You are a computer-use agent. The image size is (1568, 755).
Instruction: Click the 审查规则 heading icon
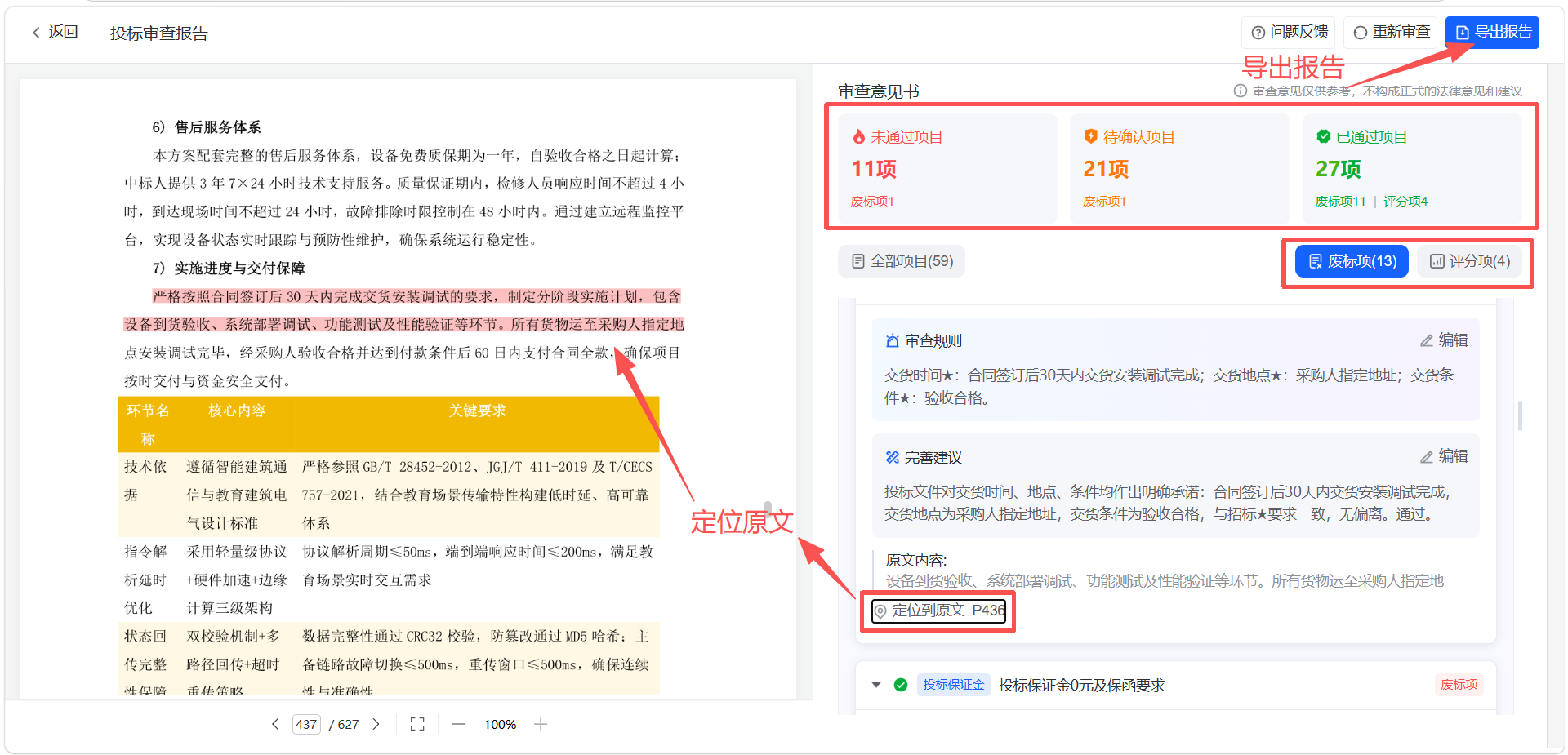893,341
